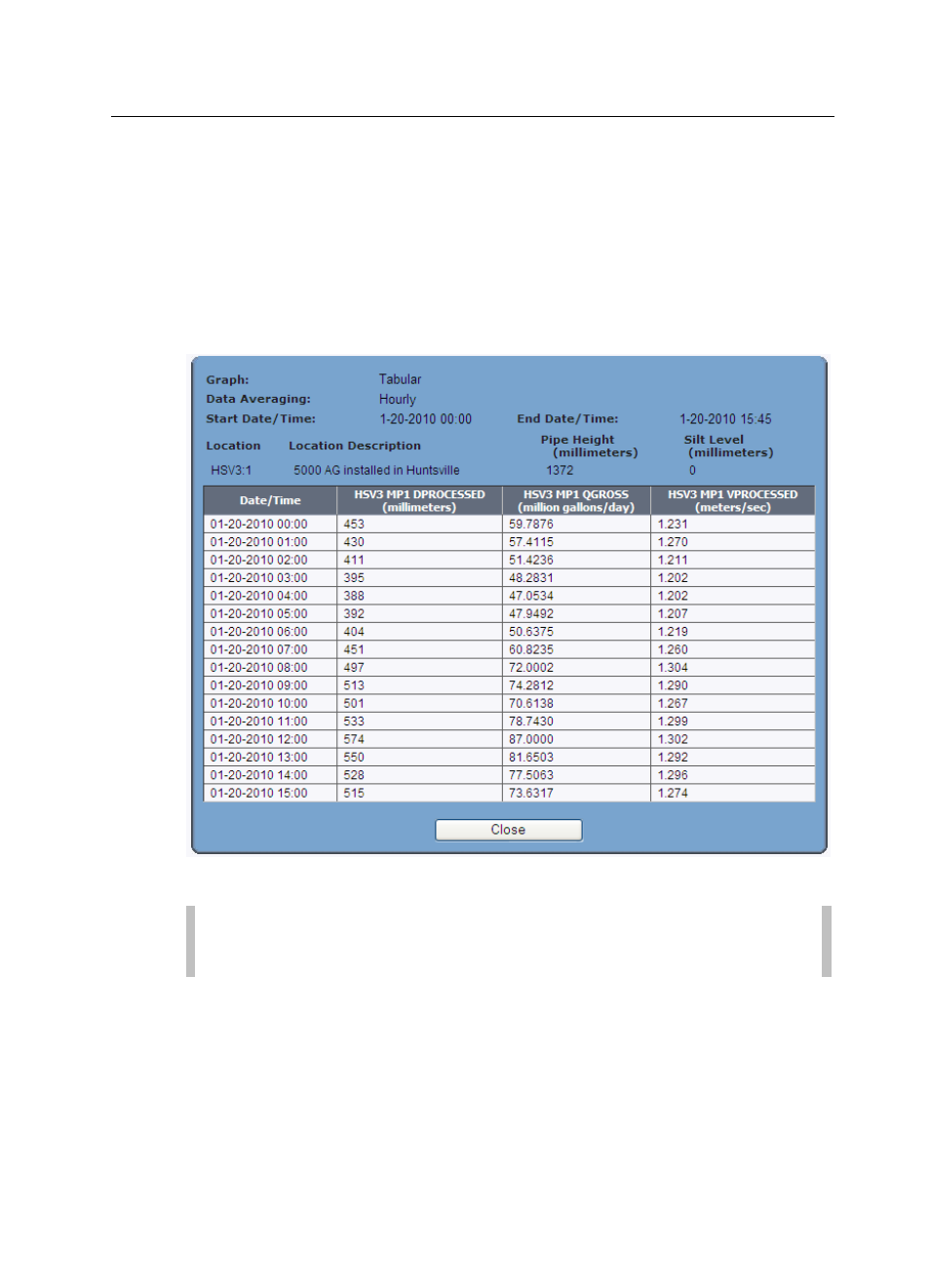The height and width of the screenshot is (1288, 930).
Task: Select location HSV3:1
Action: tap(231, 471)
